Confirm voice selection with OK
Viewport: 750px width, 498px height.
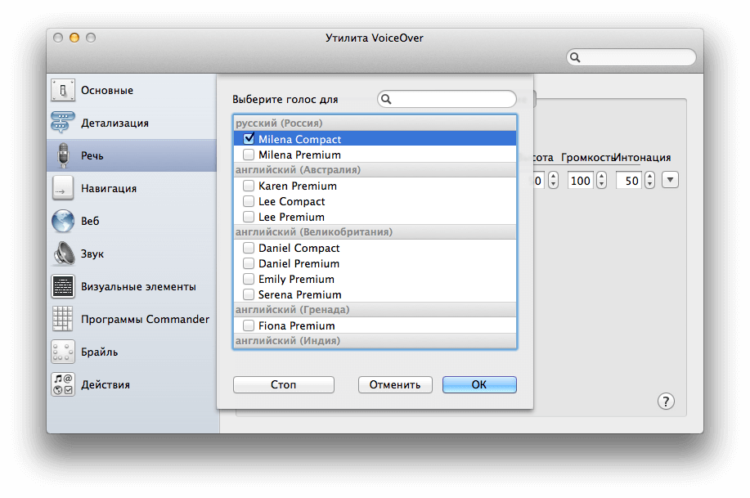(x=479, y=385)
